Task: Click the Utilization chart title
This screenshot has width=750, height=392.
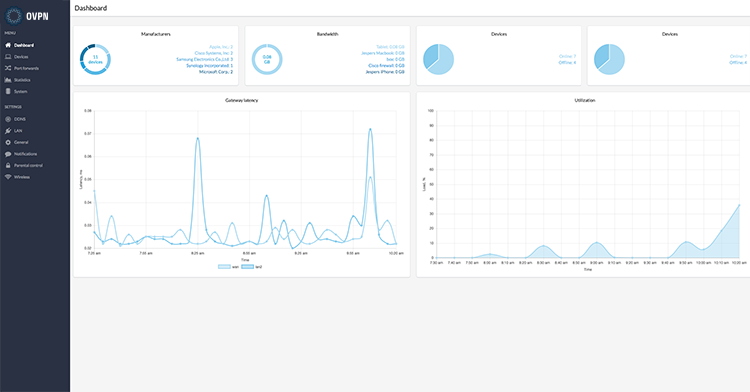Action: point(585,100)
